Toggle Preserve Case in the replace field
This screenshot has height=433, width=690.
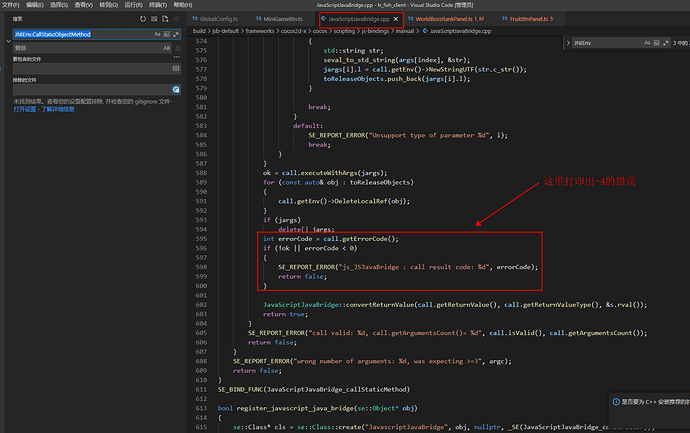pos(164,47)
